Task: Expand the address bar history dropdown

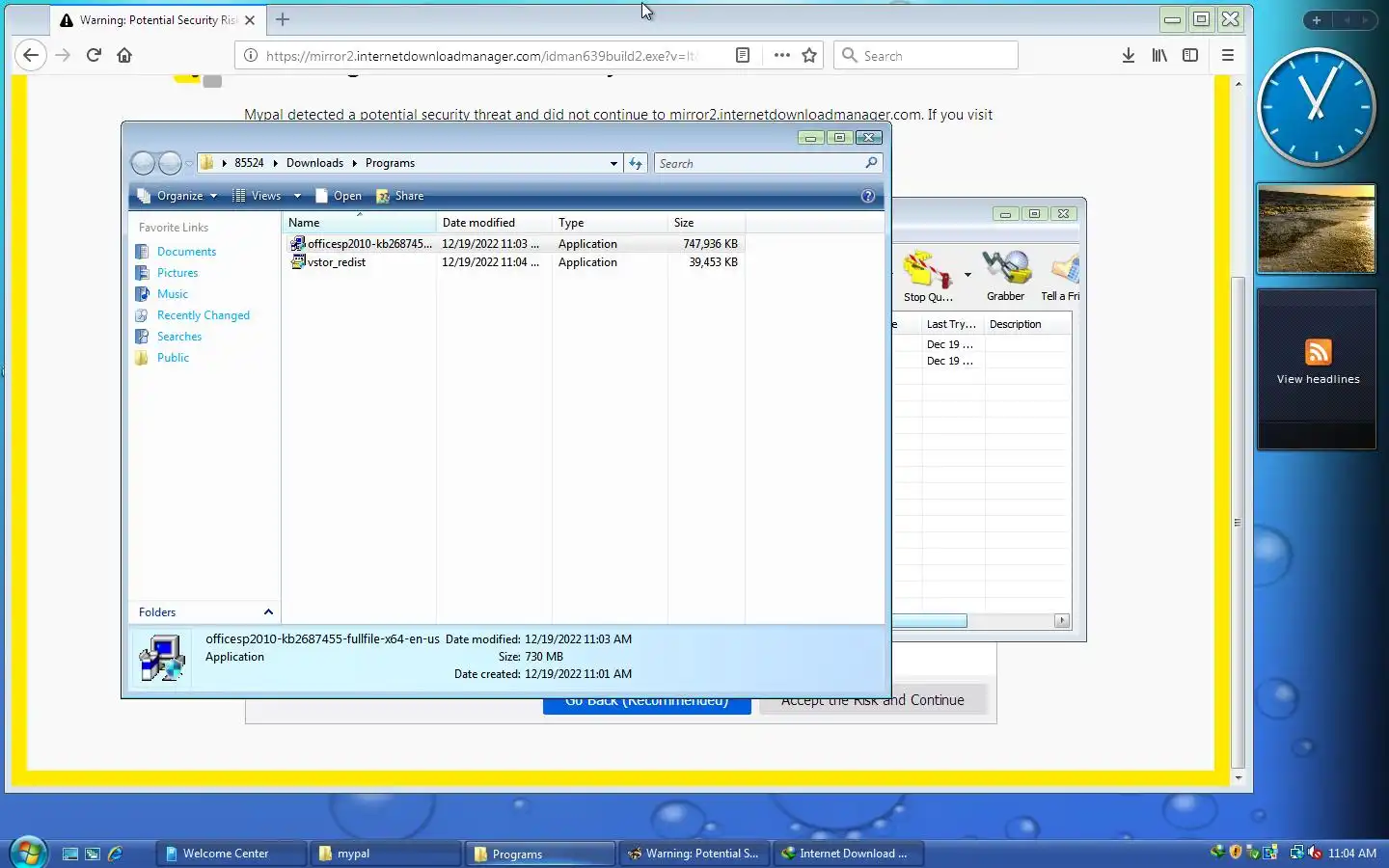Action: (x=613, y=163)
